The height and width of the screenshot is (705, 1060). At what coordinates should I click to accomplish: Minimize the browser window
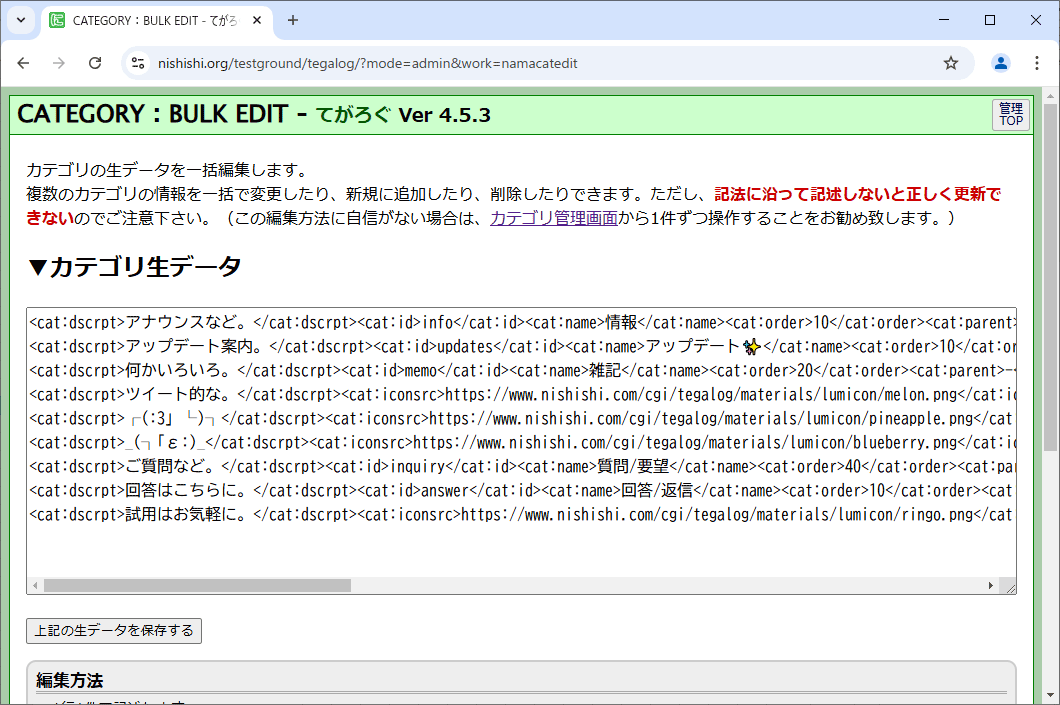[x=944, y=20]
